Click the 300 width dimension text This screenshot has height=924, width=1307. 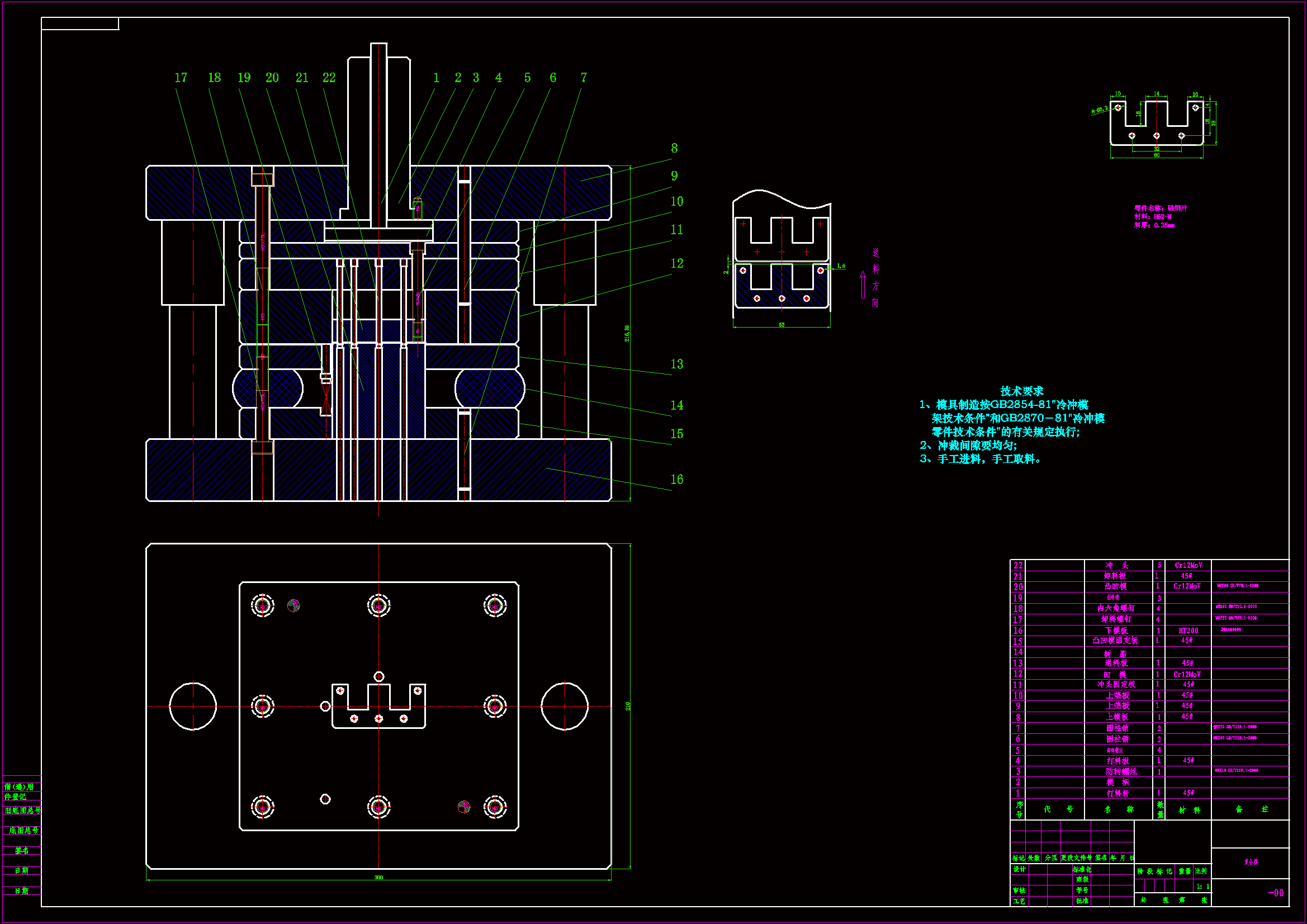[378, 877]
